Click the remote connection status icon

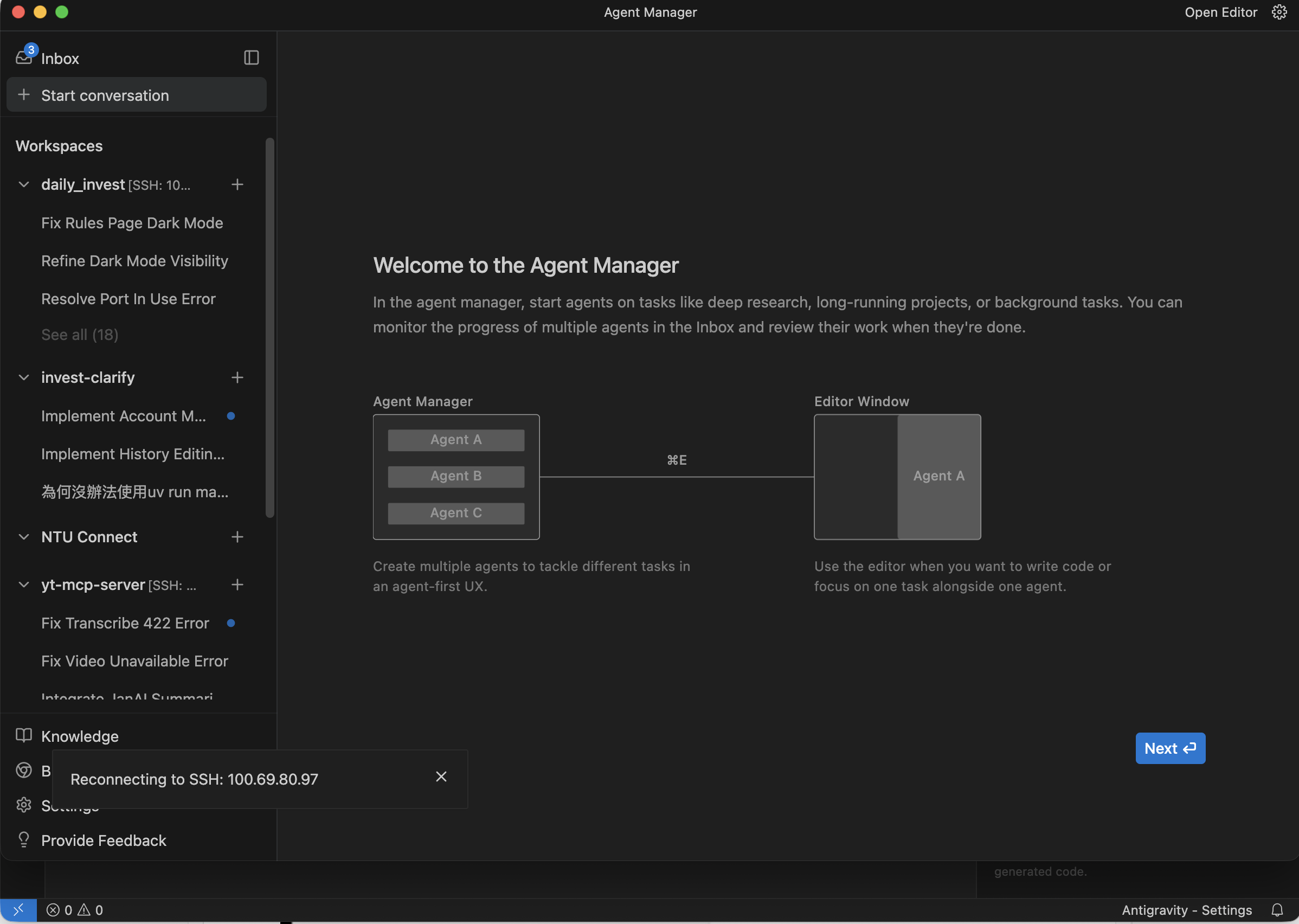tap(18, 910)
